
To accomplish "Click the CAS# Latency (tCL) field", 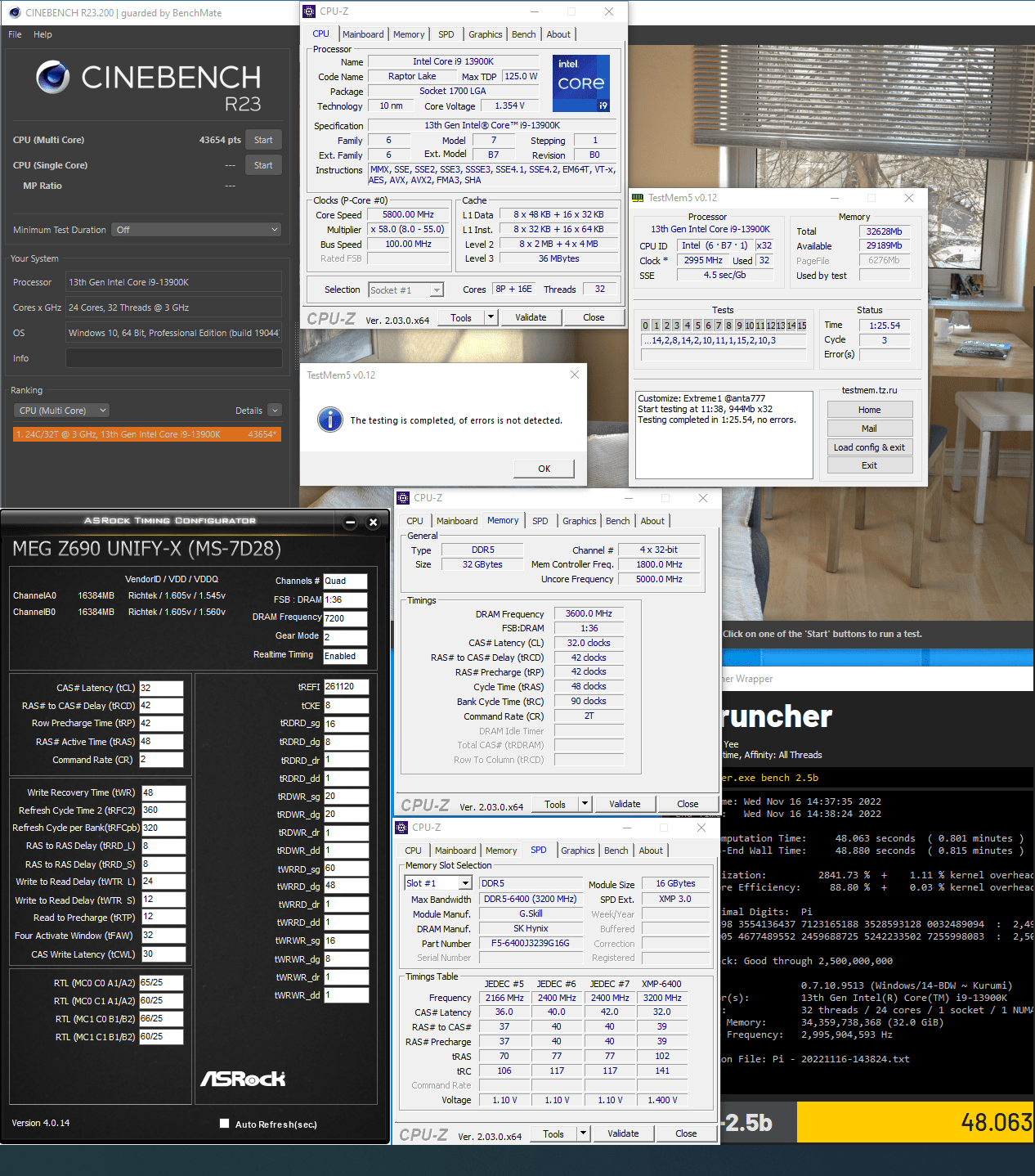I will pyautogui.click(x=161, y=688).
